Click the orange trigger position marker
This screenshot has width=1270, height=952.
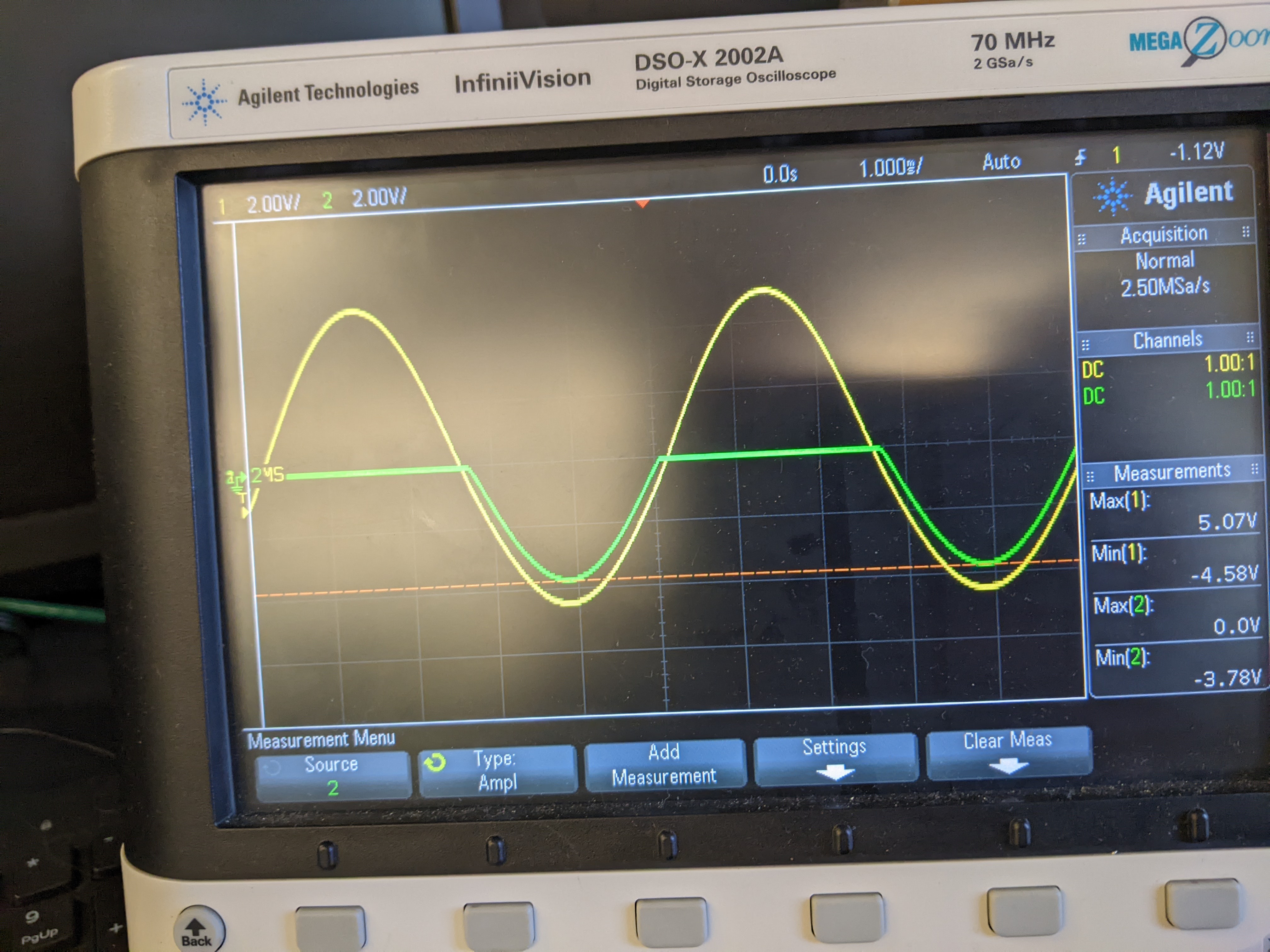coord(643,203)
